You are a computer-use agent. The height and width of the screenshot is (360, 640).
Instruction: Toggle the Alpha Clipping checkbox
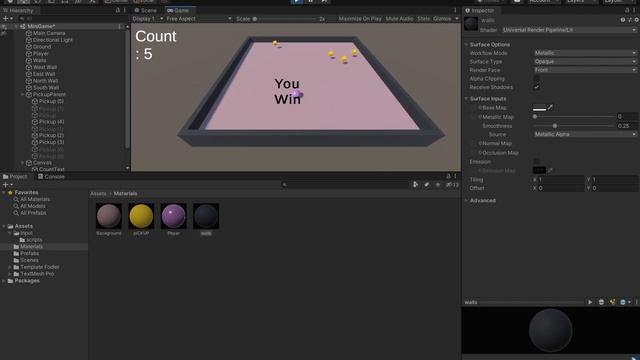pos(536,78)
